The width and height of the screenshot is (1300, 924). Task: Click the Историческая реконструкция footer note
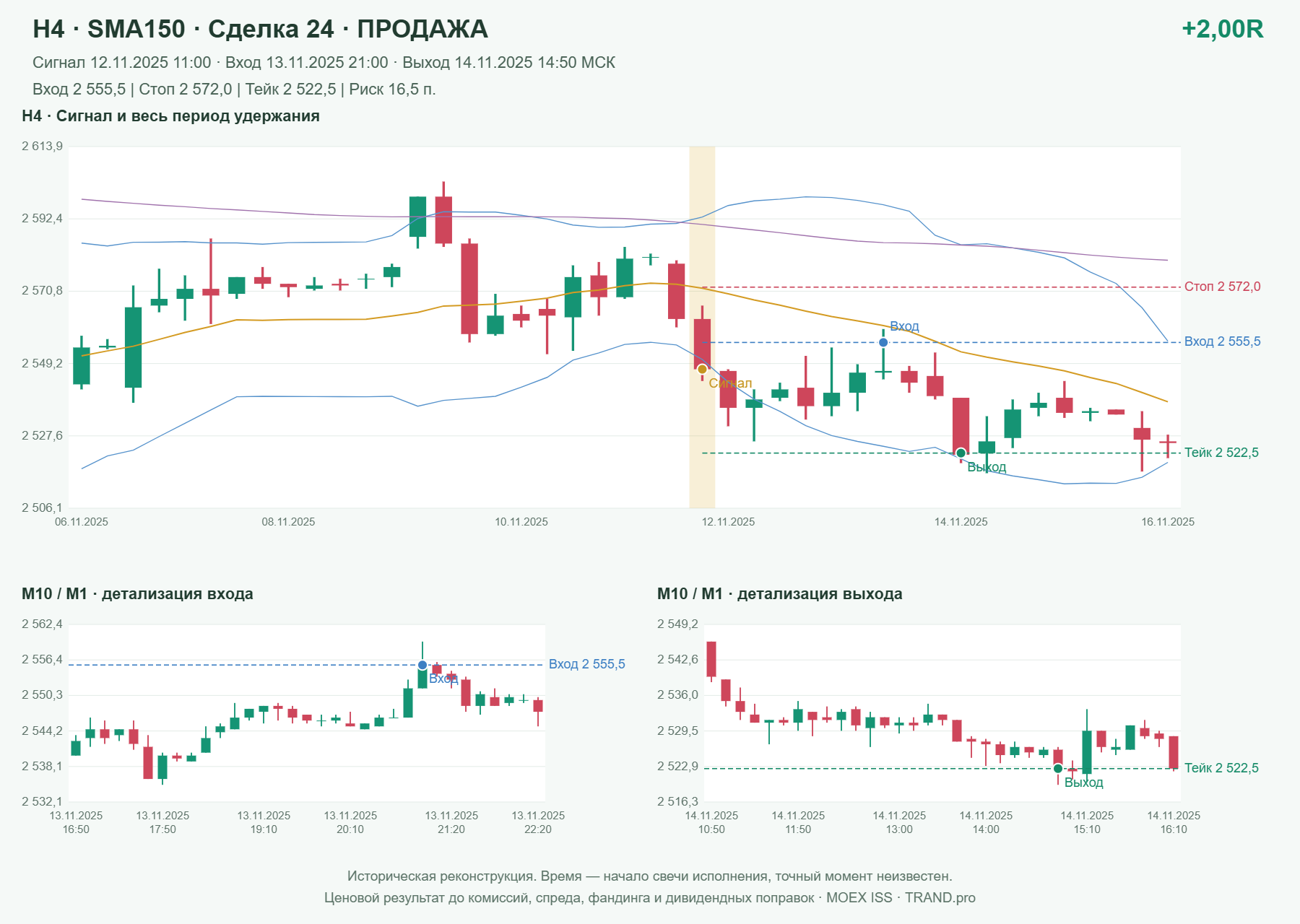coord(650,876)
